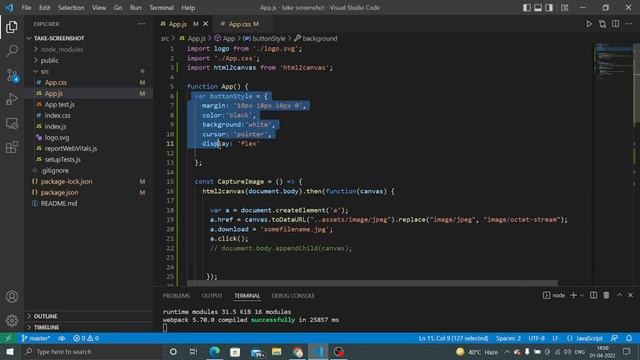The height and width of the screenshot is (360, 640).
Task: Toggle Secondary Side Bar layout button
Action: click(549, 8)
